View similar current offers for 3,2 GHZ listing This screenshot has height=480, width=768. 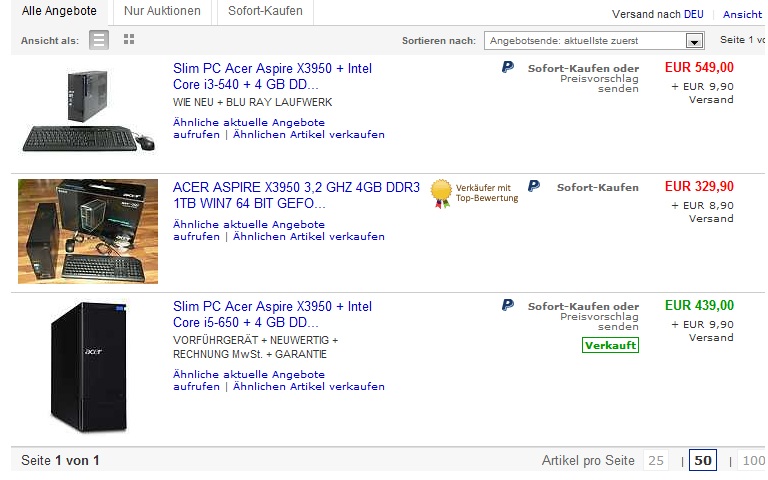coord(248,230)
